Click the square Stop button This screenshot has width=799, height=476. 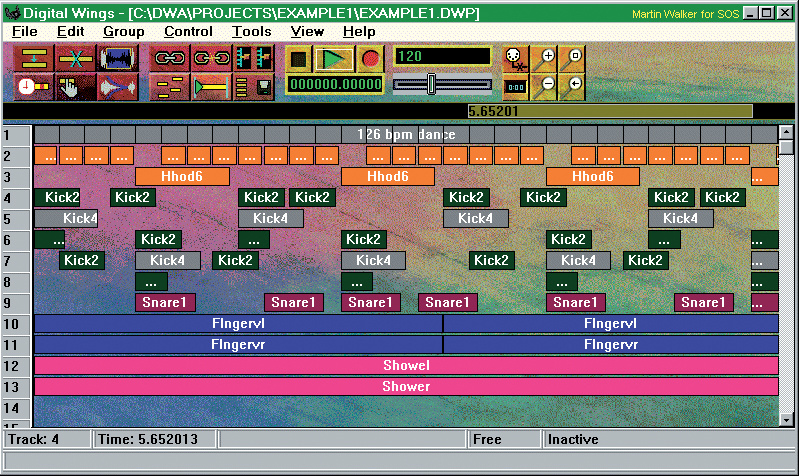point(299,58)
